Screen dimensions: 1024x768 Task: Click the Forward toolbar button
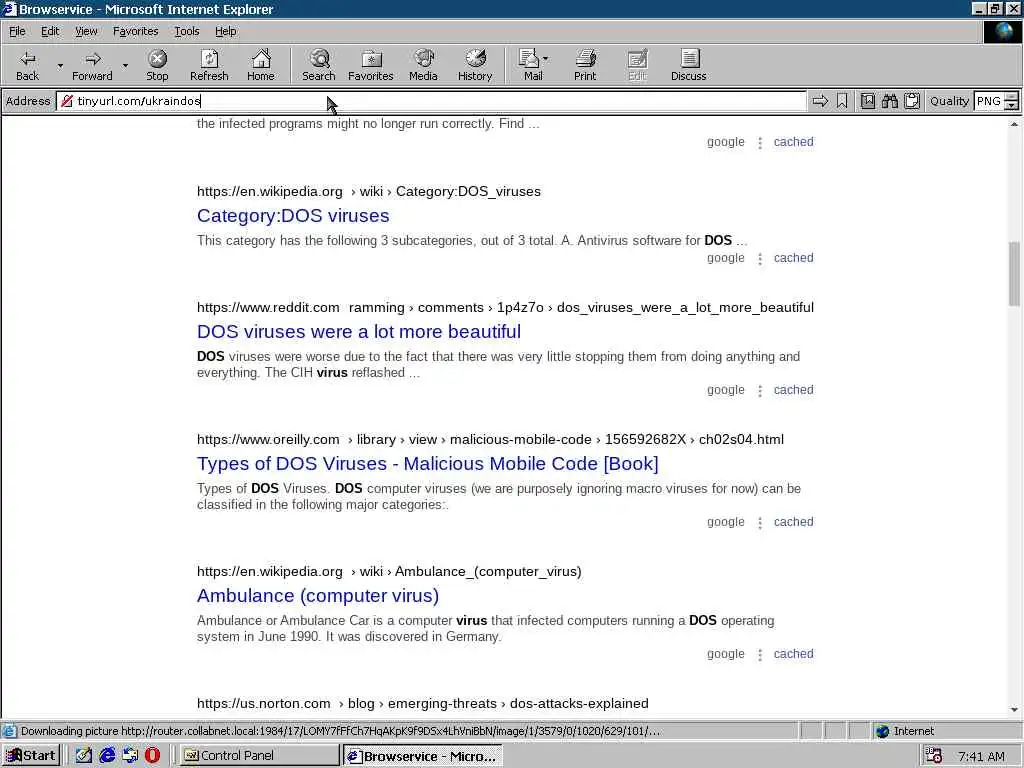click(x=92, y=65)
